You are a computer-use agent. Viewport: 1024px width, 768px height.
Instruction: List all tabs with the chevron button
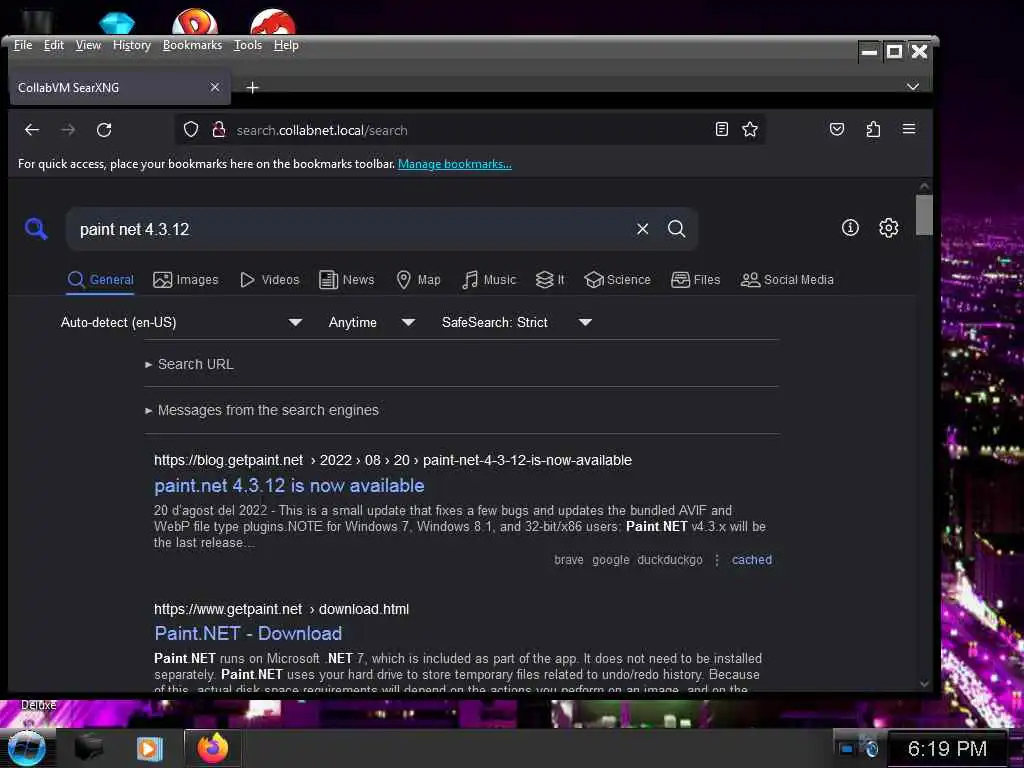pyautogui.click(x=913, y=86)
